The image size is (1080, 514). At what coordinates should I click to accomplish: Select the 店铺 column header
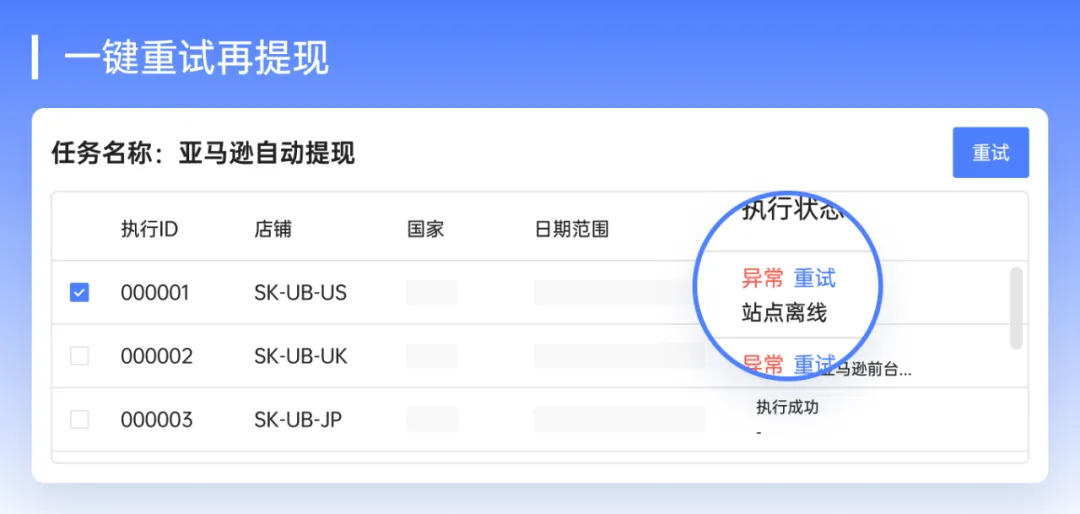[x=273, y=229]
